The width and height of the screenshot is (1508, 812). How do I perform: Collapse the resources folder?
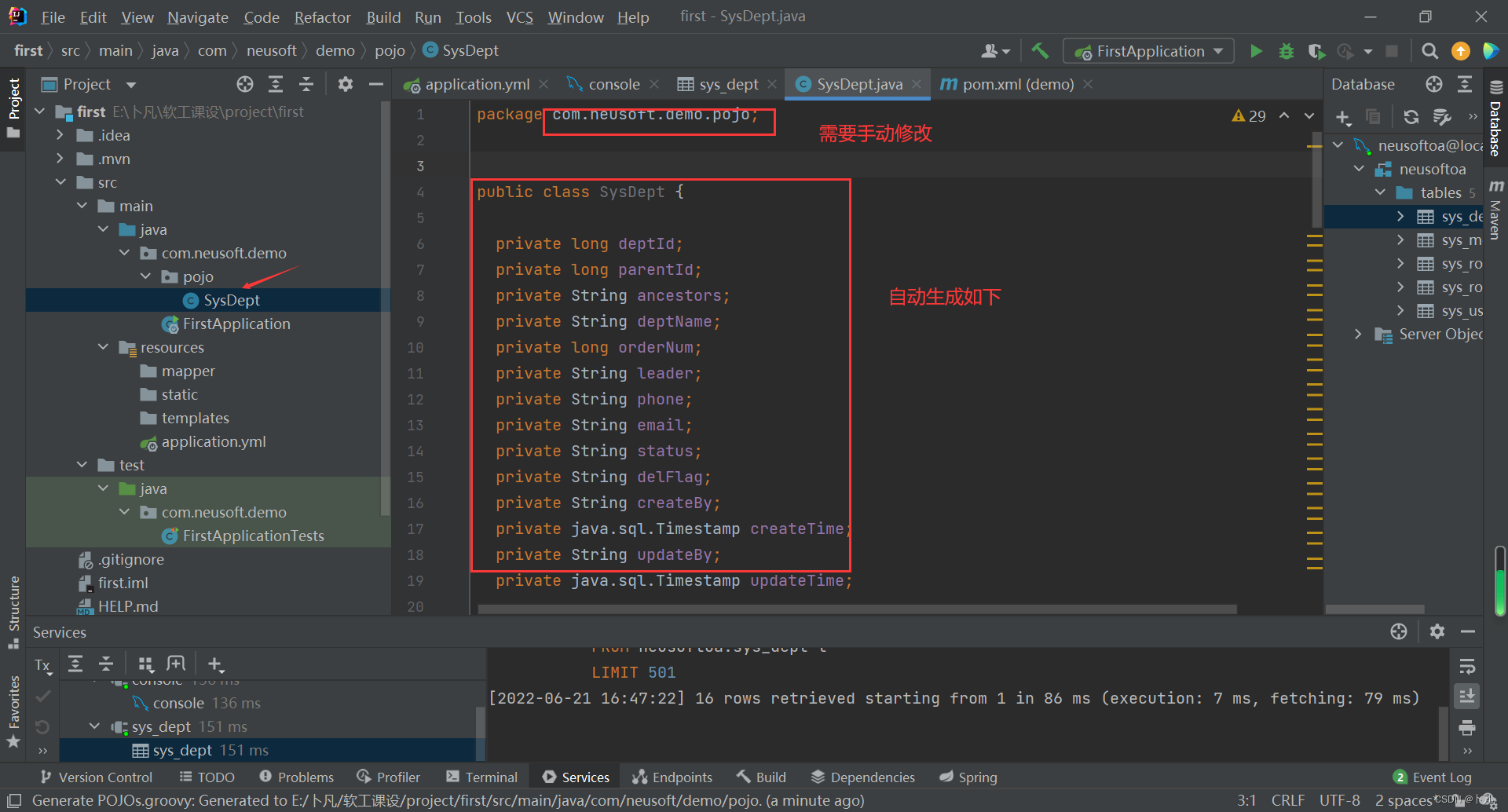[x=104, y=347]
